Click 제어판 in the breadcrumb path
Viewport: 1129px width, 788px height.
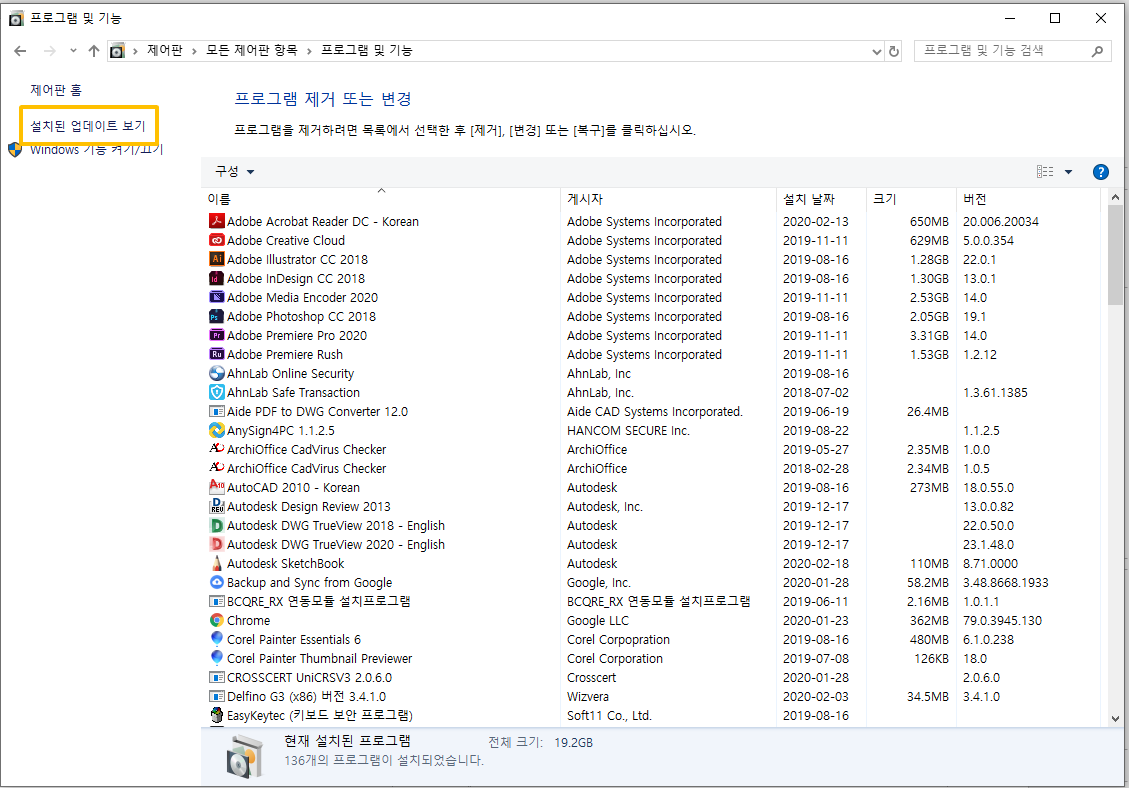164,50
